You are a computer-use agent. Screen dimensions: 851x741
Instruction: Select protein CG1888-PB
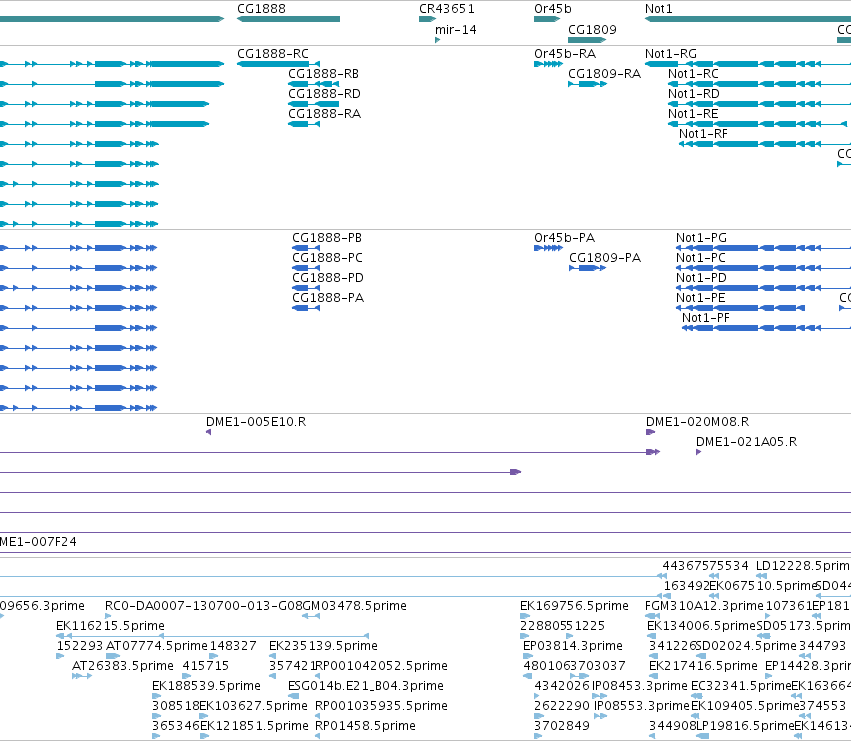(x=327, y=238)
